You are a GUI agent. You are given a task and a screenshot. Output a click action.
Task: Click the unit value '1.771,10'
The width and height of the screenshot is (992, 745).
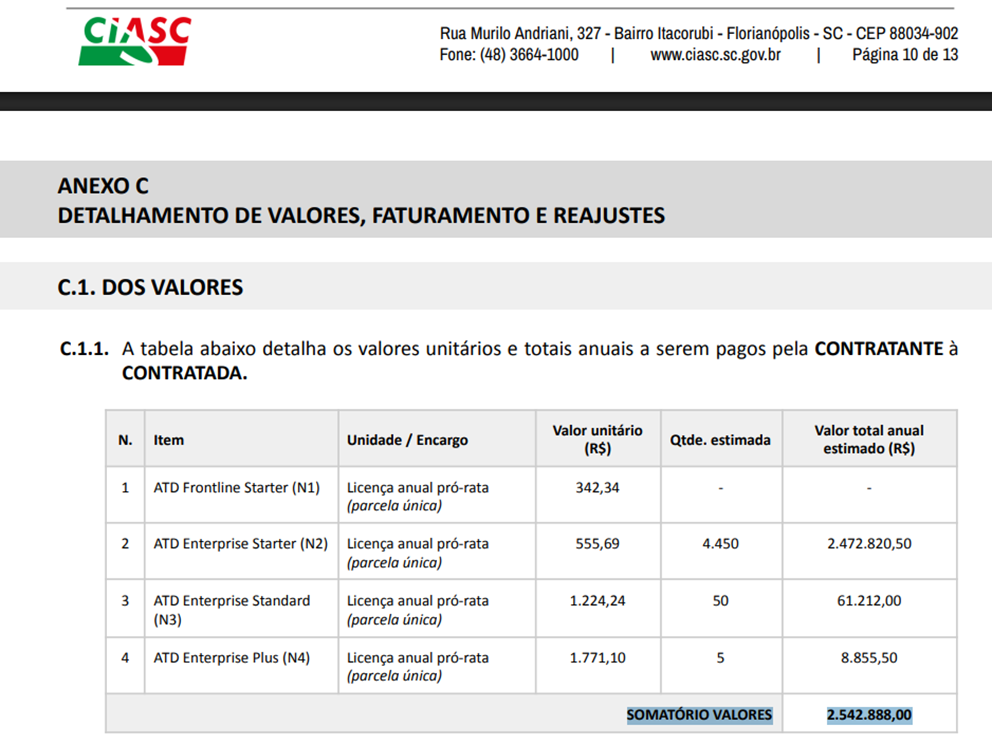[597, 658]
